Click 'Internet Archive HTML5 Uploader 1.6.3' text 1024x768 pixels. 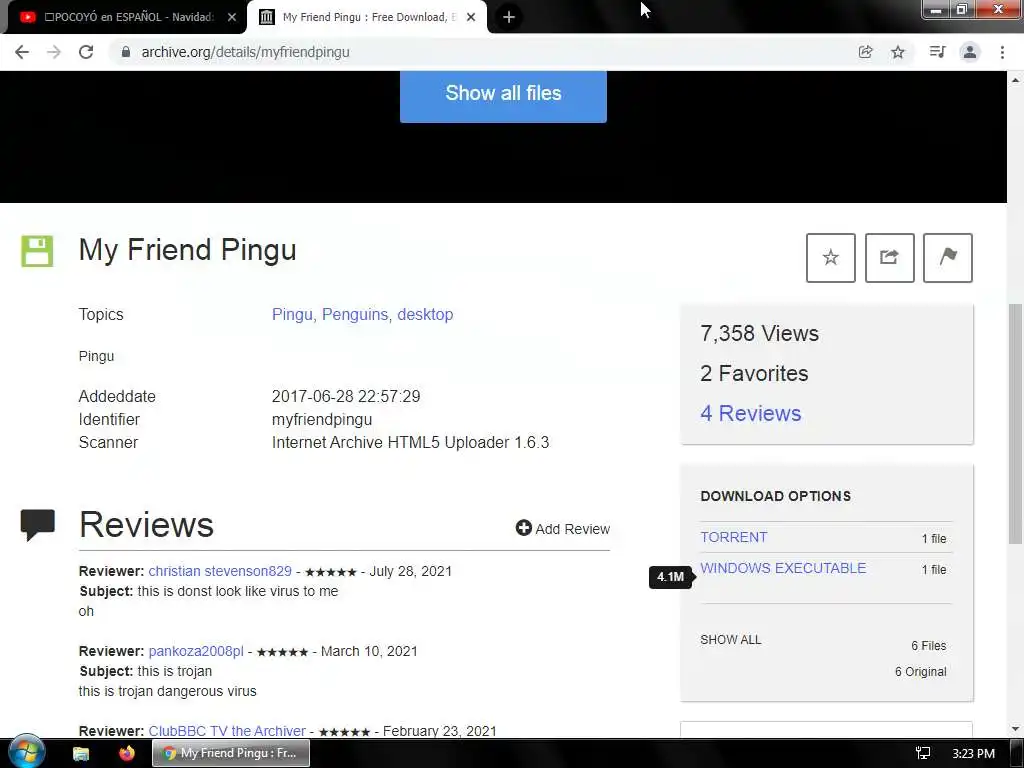click(410, 443)
